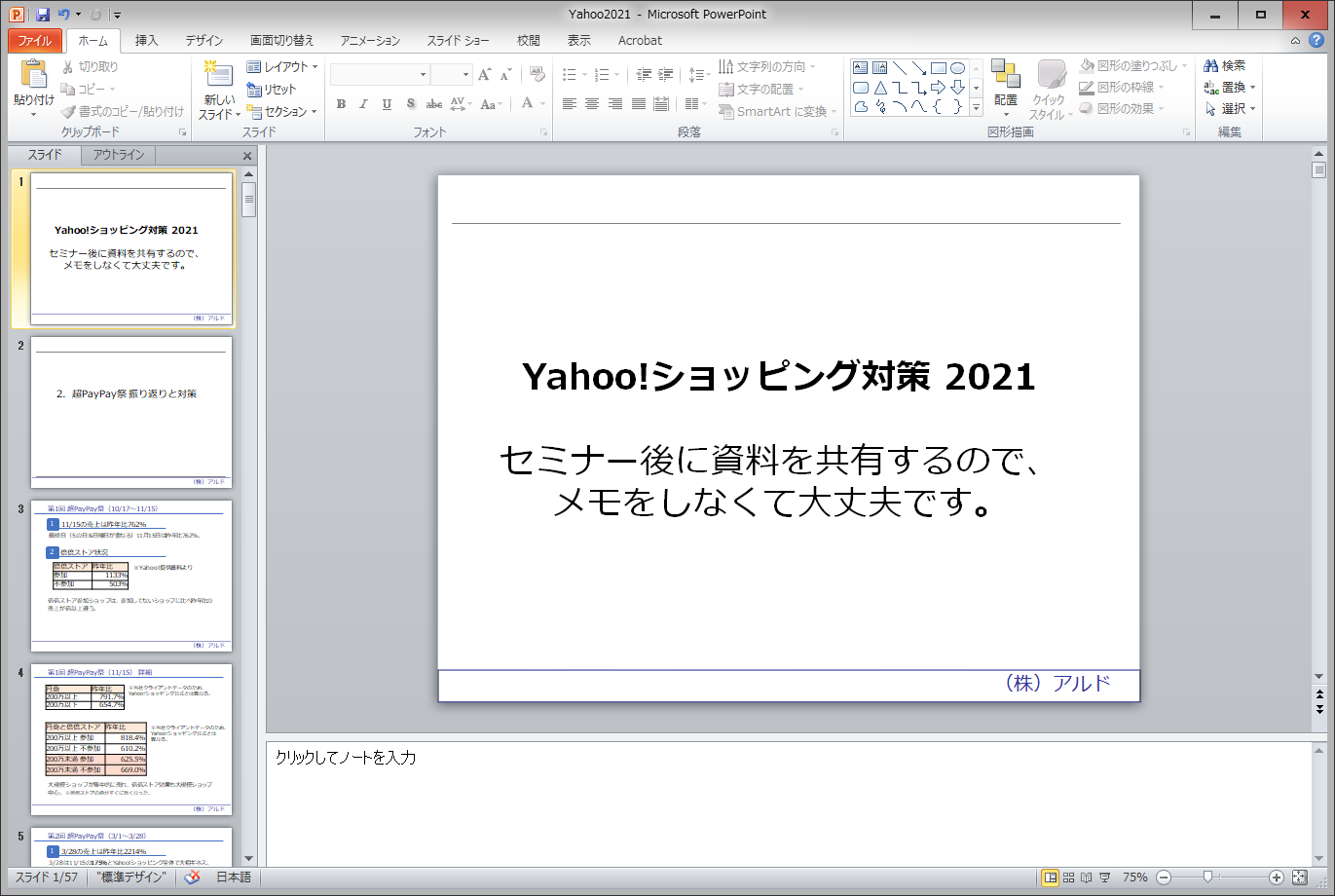
Task: Decrease font size with the small A icon
Action: click(506, 75)
